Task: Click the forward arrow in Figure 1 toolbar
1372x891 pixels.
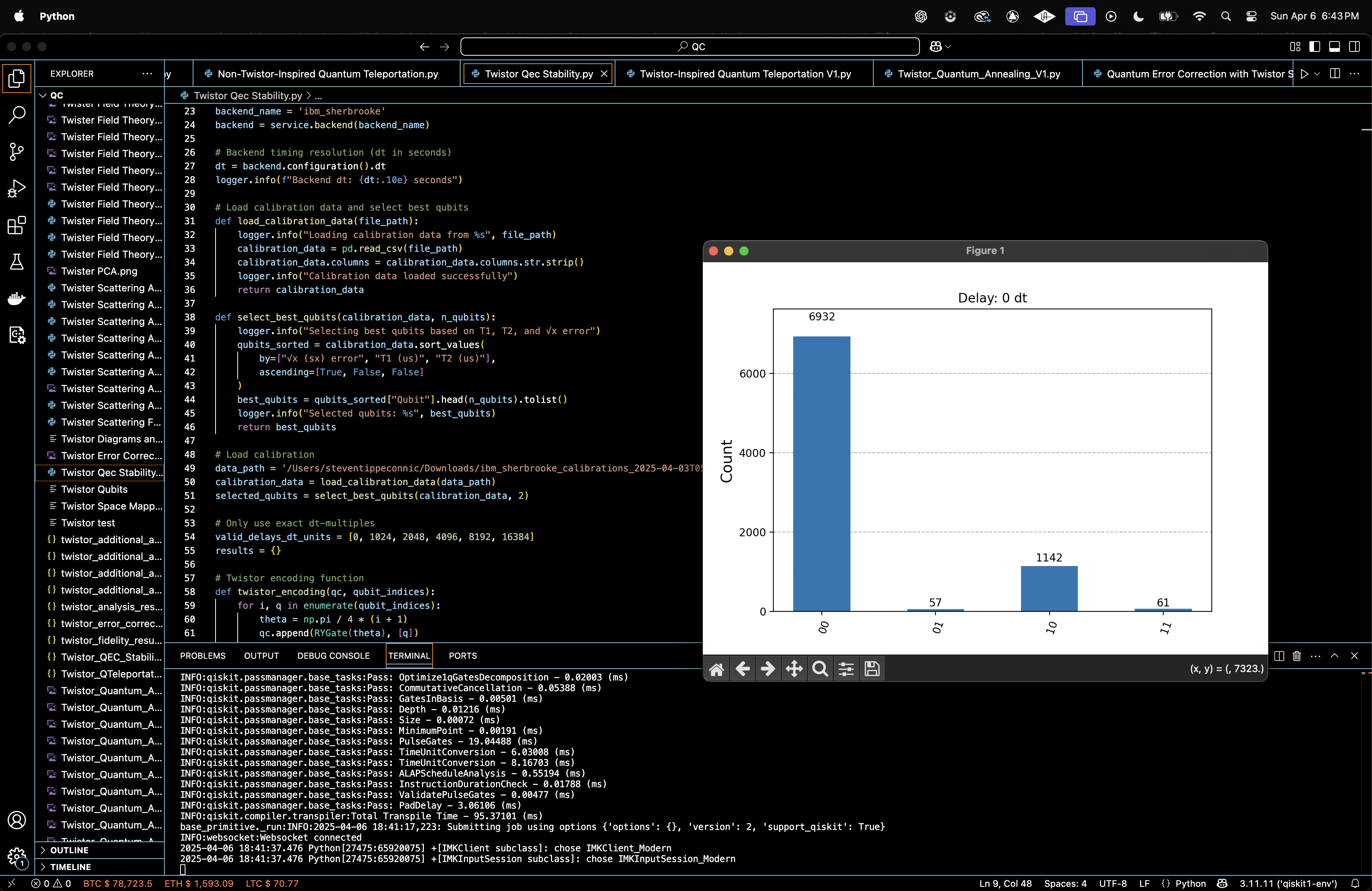Action: click(x=768, y=669)
